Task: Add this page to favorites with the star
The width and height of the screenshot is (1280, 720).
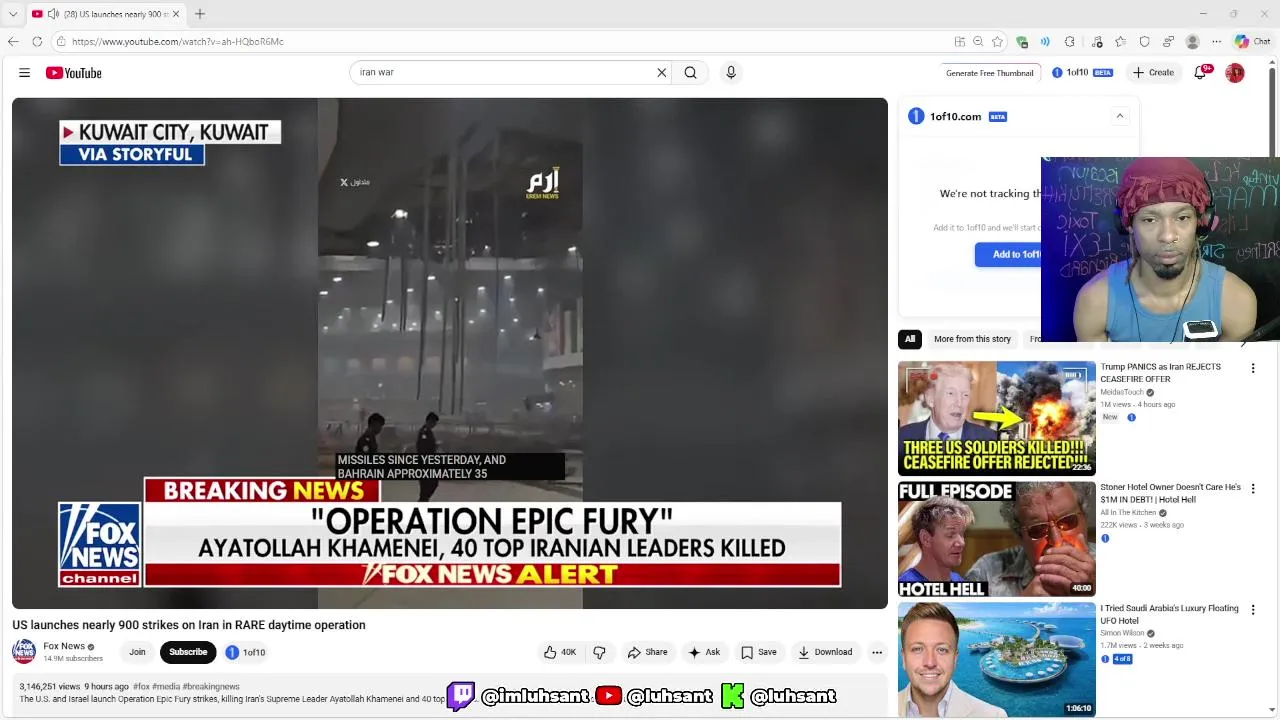Action: point(997,42)
